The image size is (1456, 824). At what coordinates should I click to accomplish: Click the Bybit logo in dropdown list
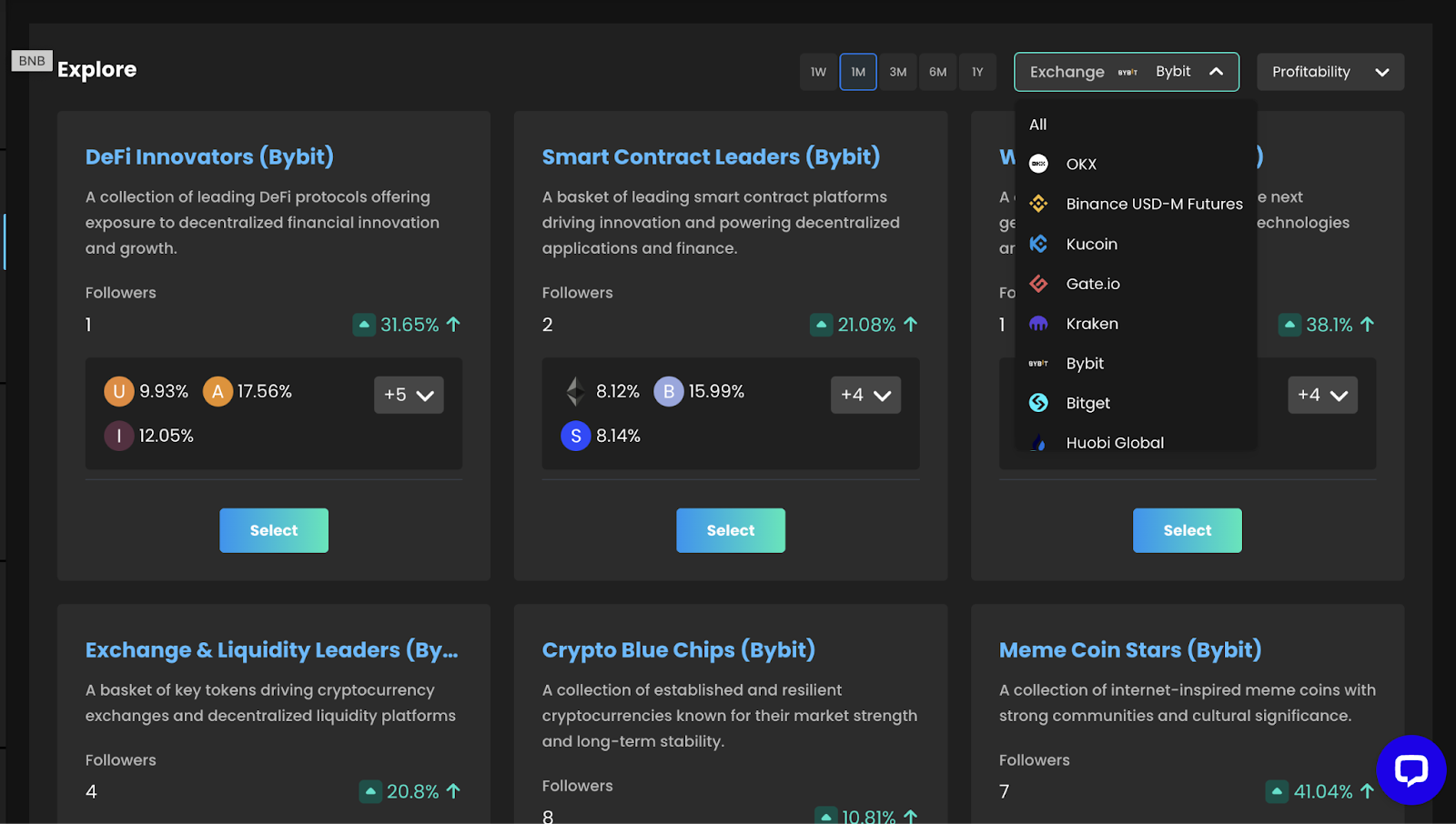[x=1038, y=363]
